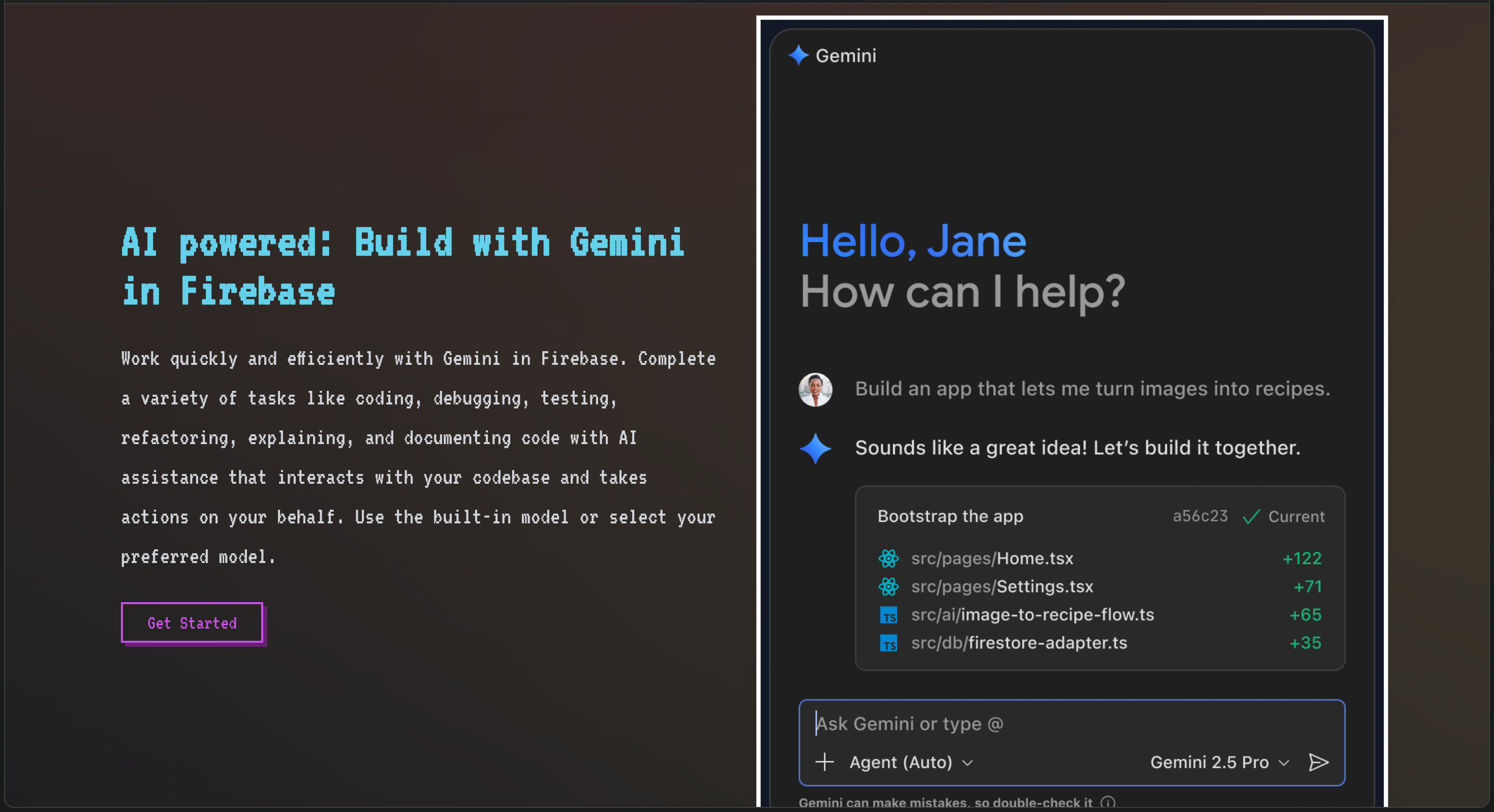Click commit hash a56c23
Viewport: 1494px width, 812px height.
point(1199,516)
